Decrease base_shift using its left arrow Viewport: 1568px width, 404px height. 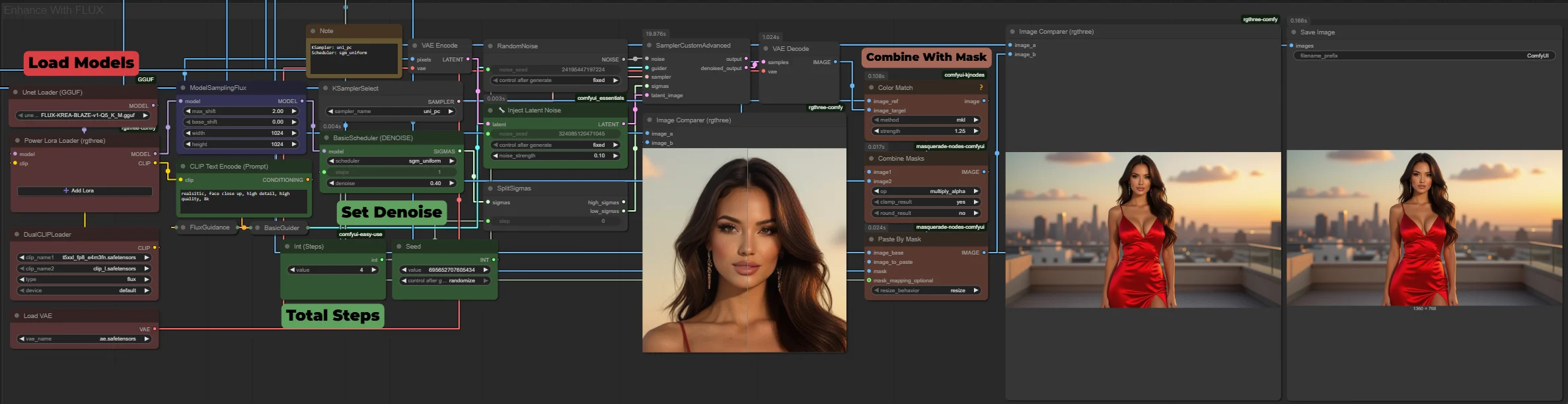[x=187, y=122]
